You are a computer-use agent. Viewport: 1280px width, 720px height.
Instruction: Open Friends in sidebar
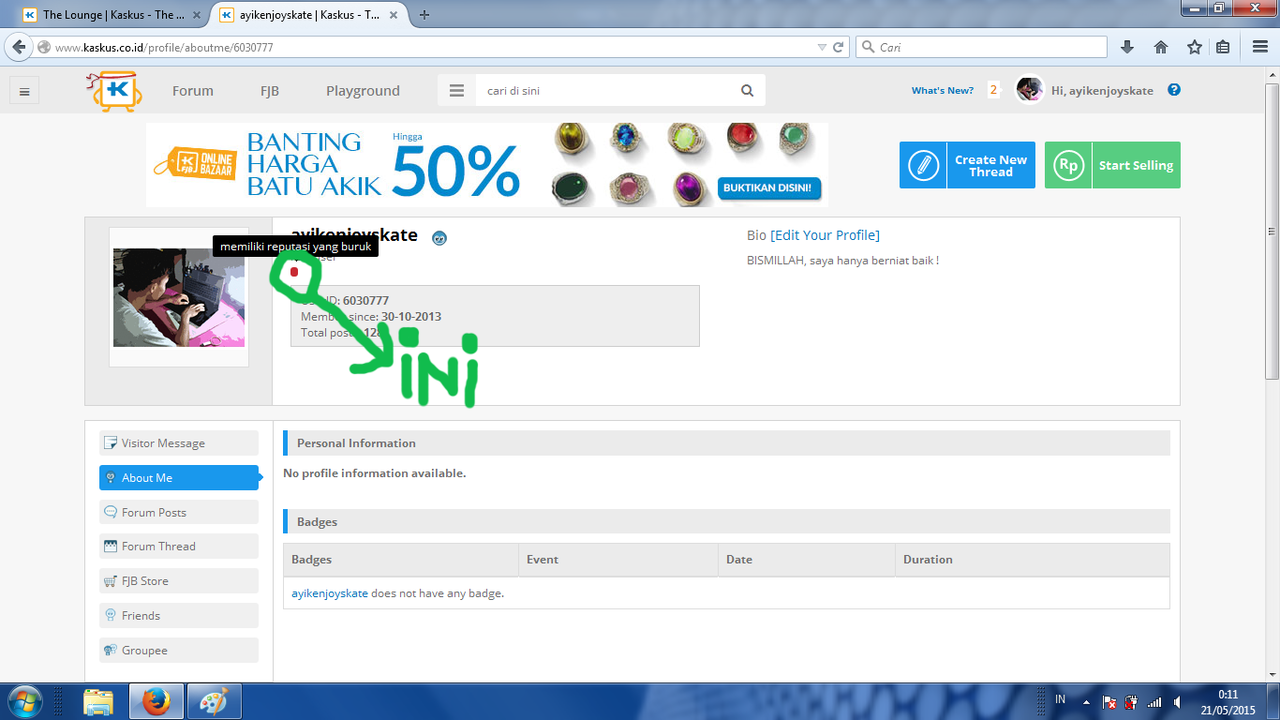point(179,615)
